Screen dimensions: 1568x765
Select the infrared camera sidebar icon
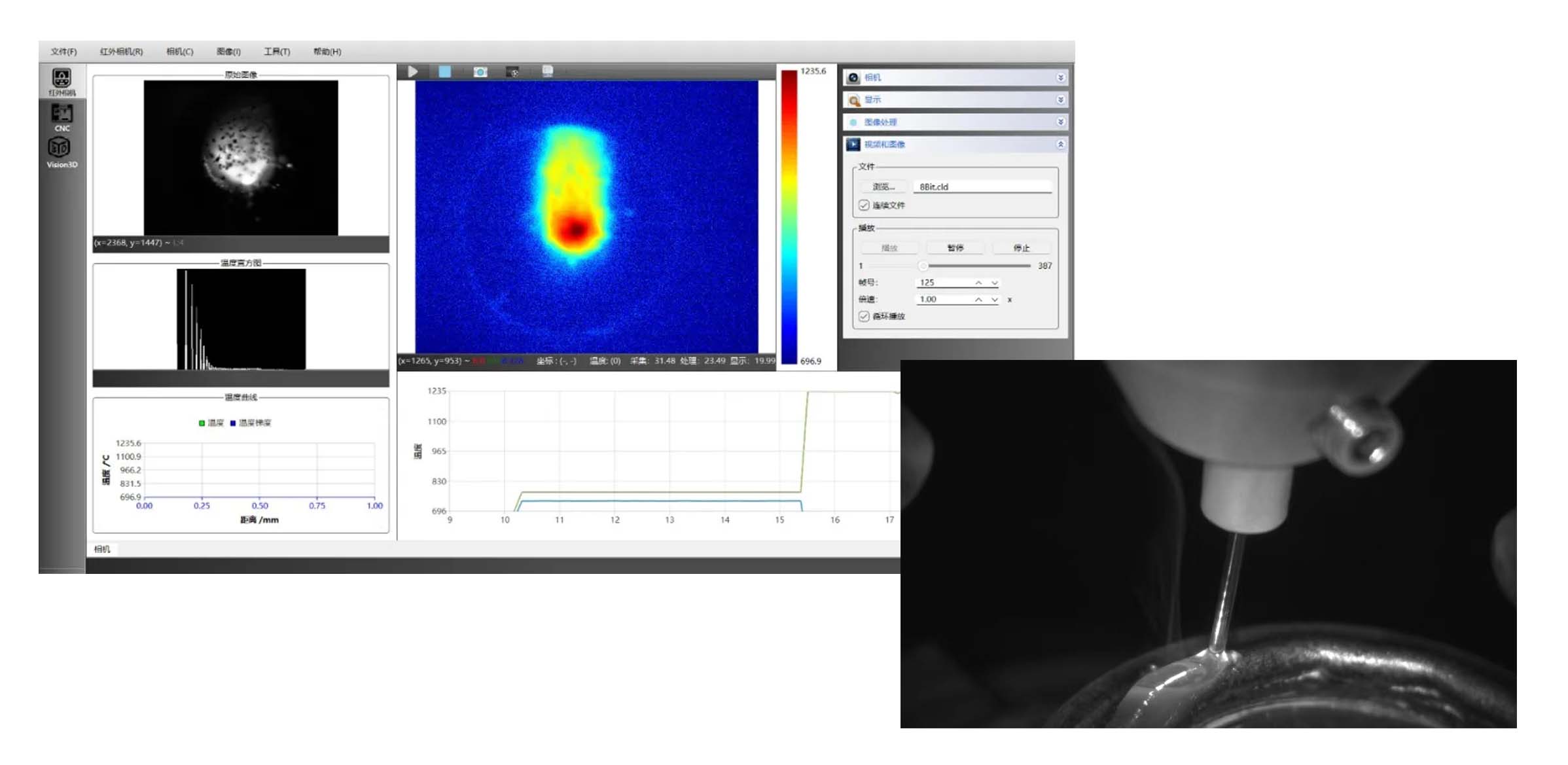tap(62, 80)
